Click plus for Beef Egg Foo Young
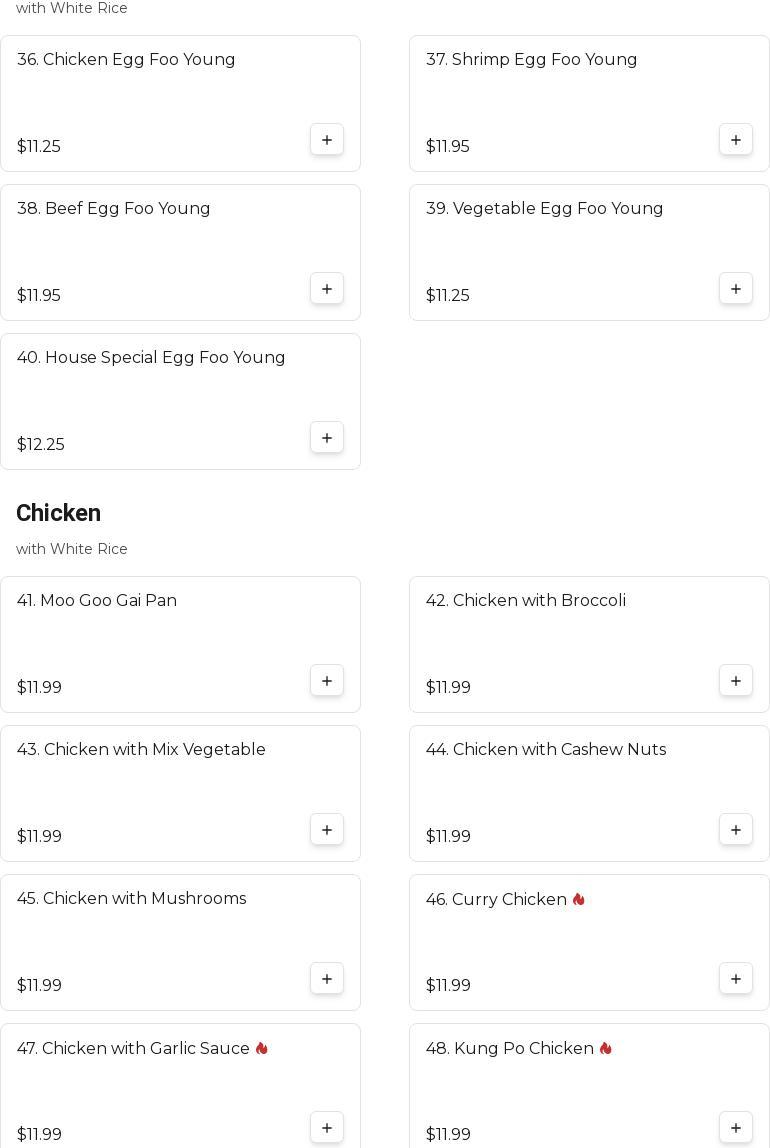770x1148 pixels. pyautogui.click(x=327, y=289)
